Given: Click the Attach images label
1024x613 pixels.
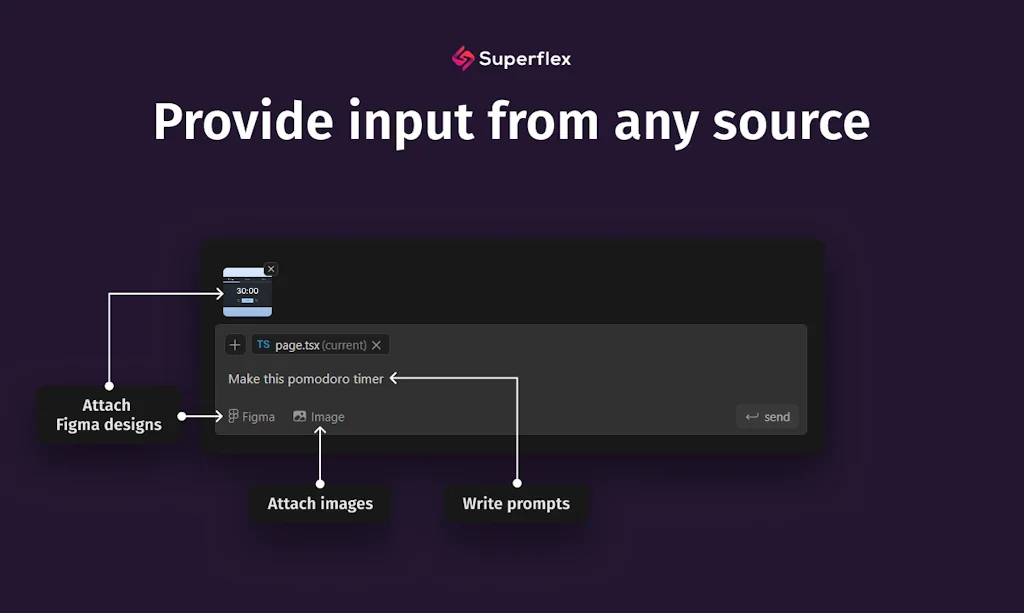Looking at the screenshot, I should [320, 503].
